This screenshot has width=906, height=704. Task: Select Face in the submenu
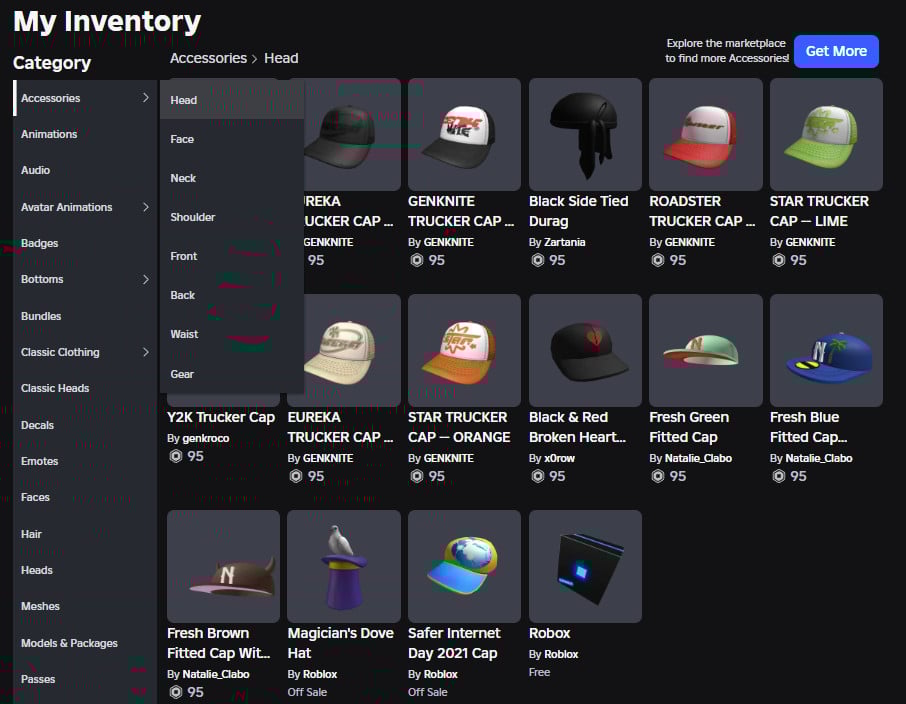[232, 139]
